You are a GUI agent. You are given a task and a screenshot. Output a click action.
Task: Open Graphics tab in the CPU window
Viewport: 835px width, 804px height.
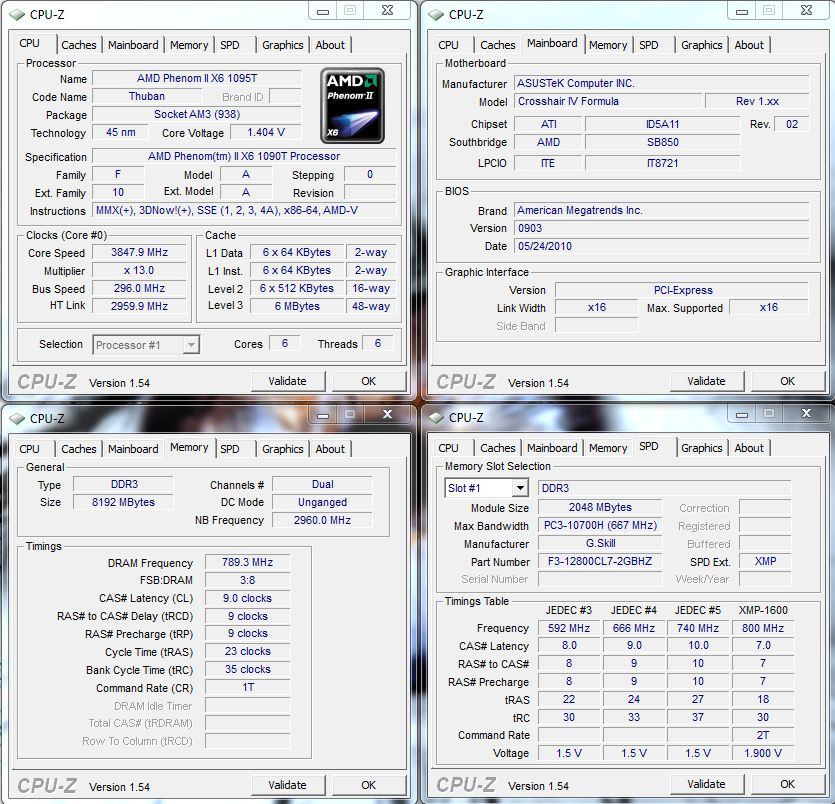pyautogui.click(x=283, y=45)
